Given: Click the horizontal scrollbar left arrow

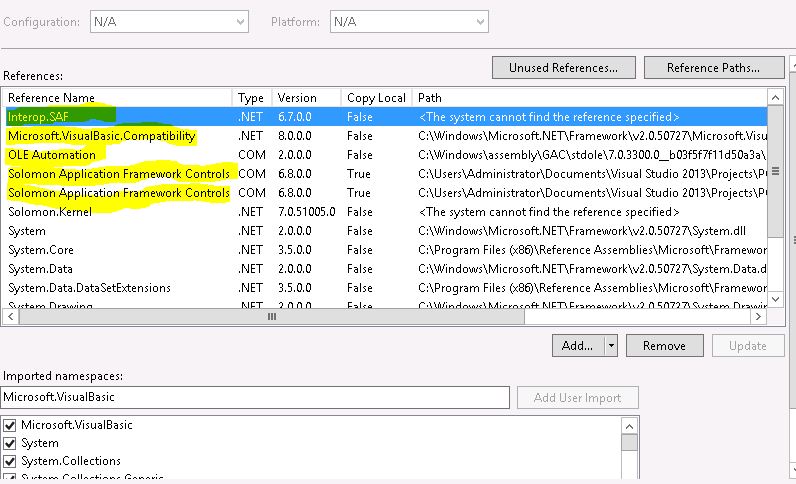Looking at the screenshot, I should 10,317.
